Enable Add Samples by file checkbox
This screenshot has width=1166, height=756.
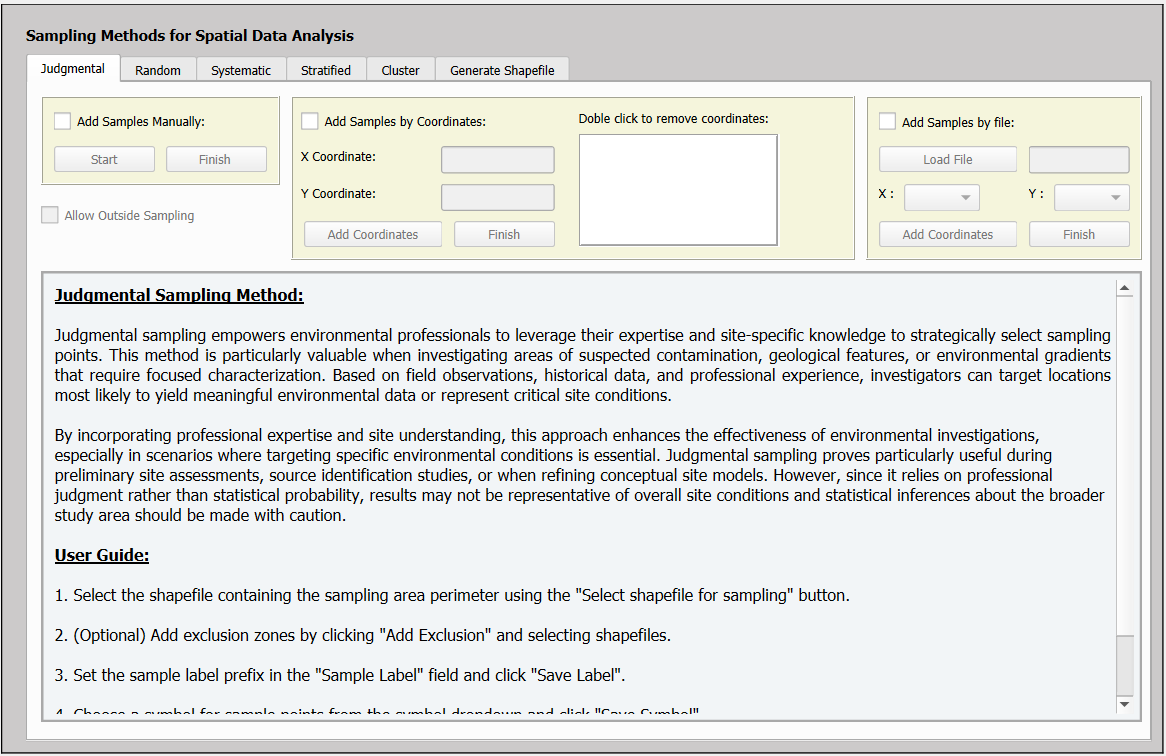887,121
